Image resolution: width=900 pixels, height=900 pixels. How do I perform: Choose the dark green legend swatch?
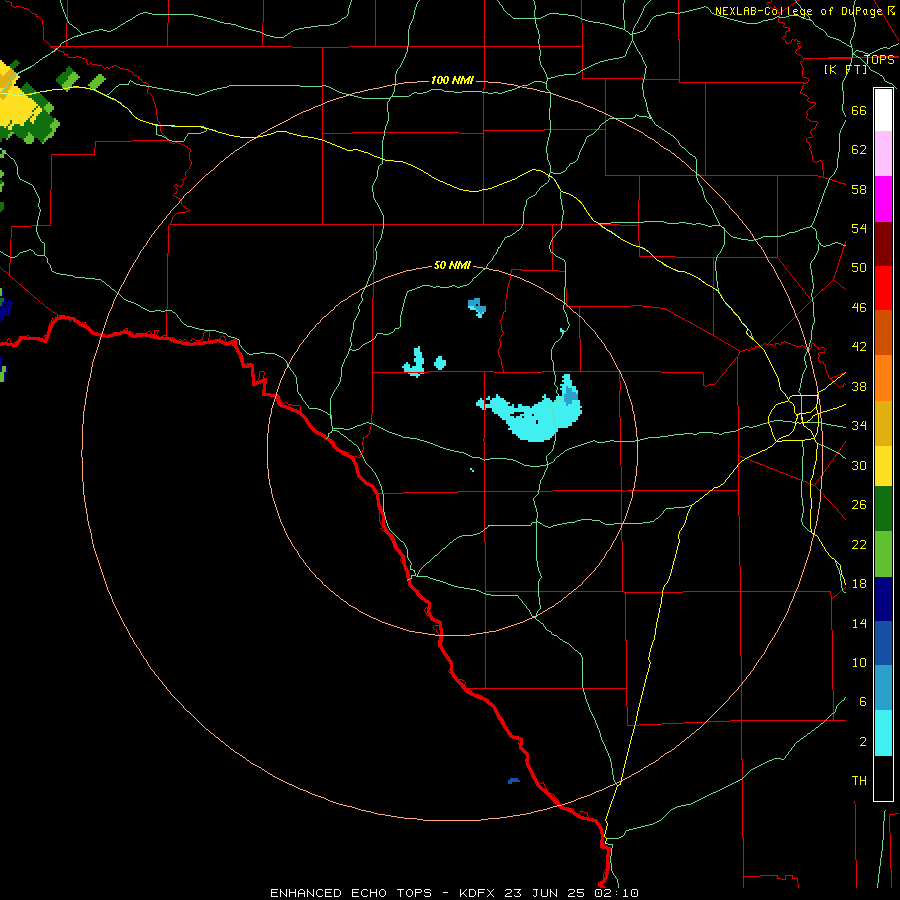click(883, 509)
